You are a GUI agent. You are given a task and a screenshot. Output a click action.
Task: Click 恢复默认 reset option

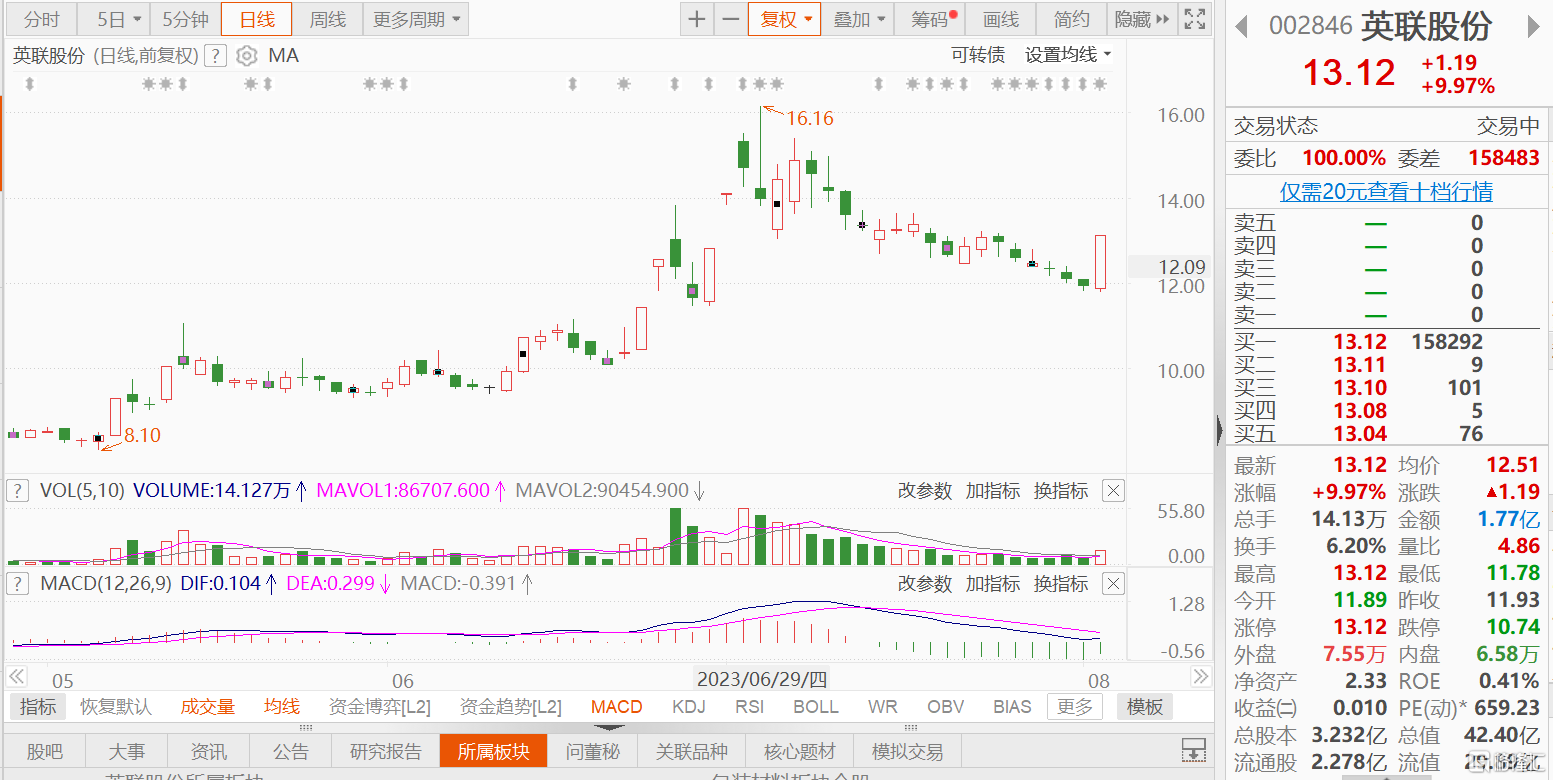tap(116, 707)
